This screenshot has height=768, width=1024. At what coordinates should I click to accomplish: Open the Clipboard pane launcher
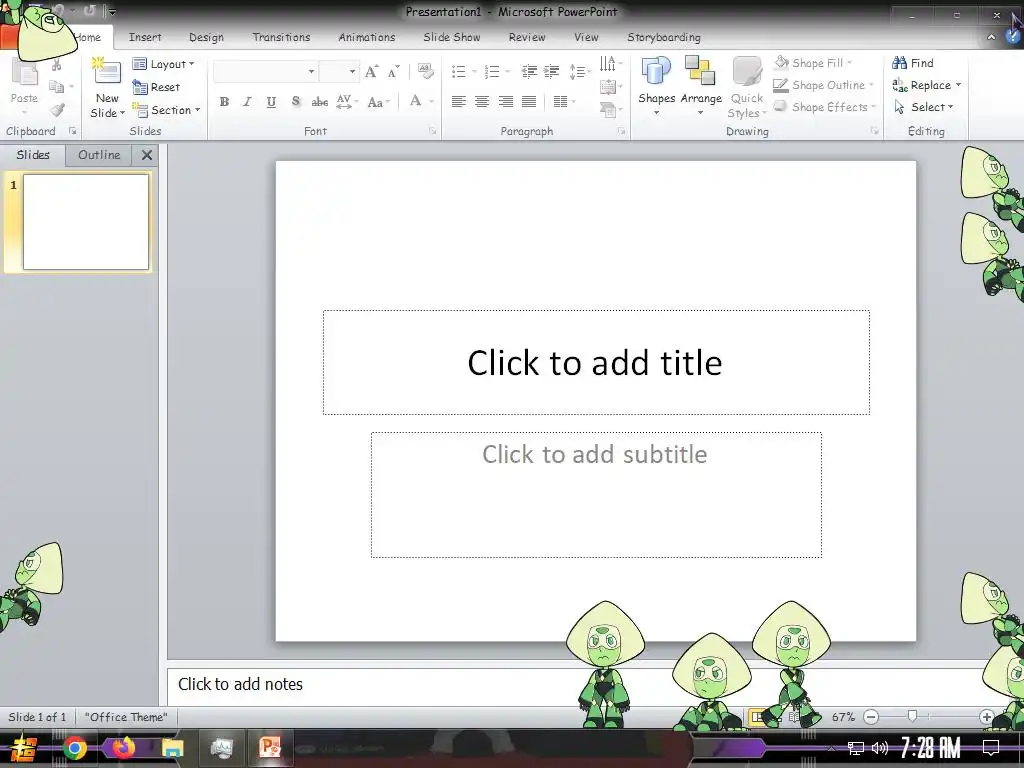72,131
